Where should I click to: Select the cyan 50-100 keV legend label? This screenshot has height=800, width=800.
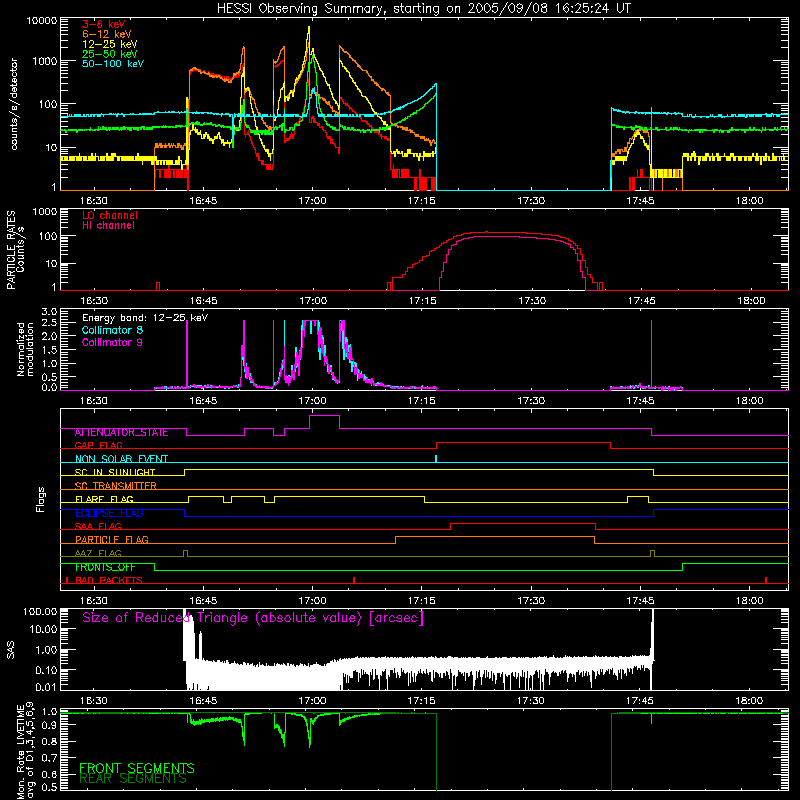113,63
